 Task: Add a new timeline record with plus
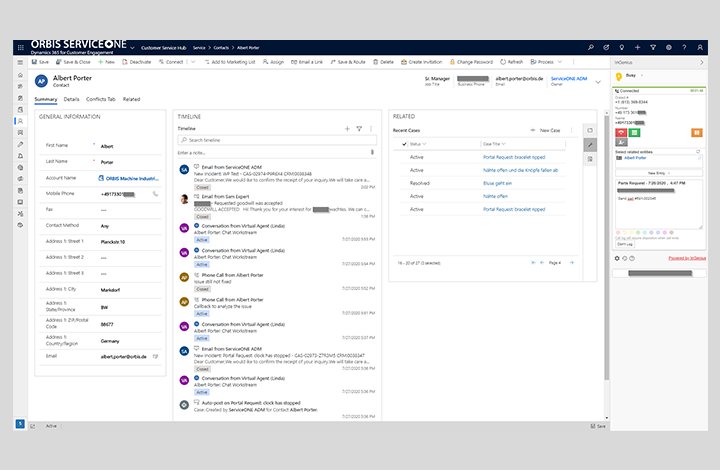click(x=347, y=129)
